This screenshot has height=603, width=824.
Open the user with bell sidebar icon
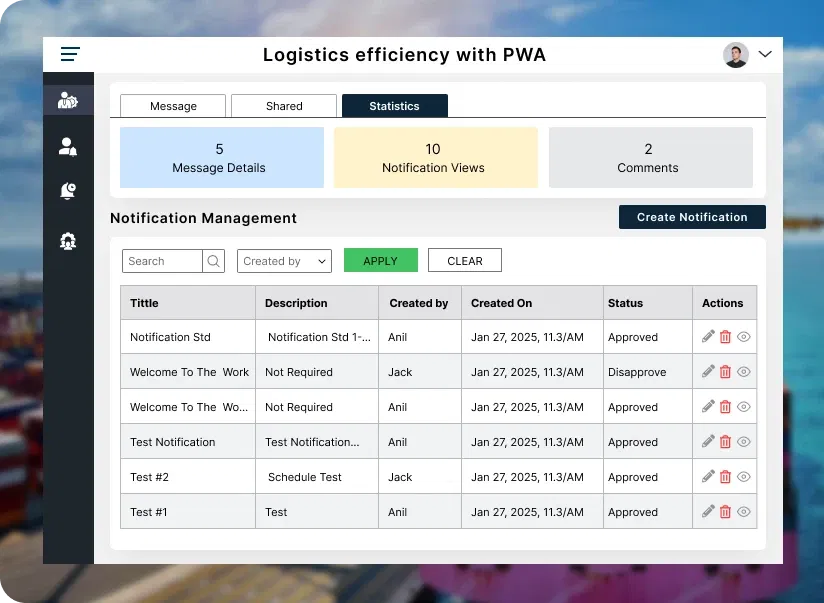pyautogui.click(x=68, y=147)
